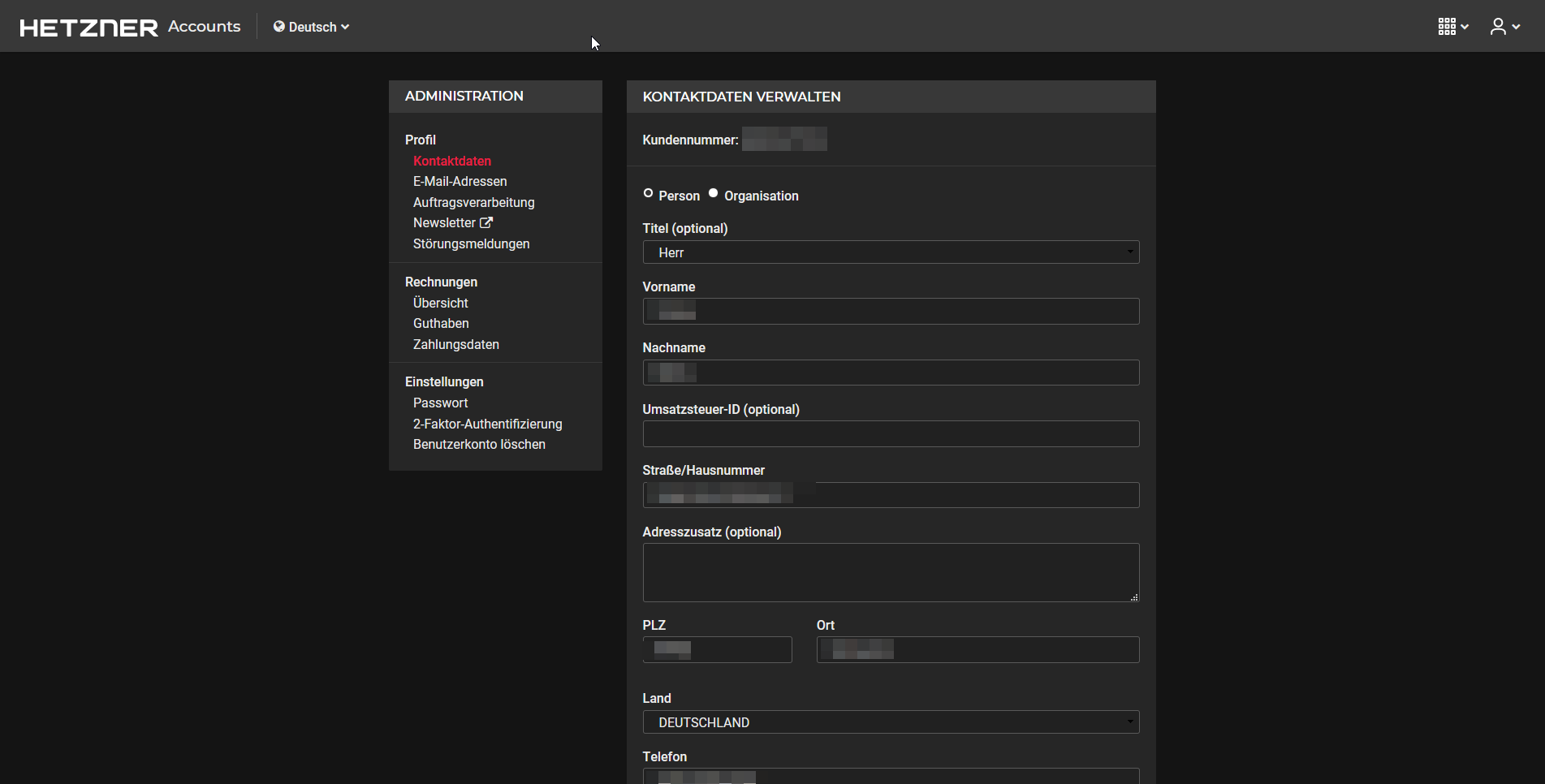The height and width of the screenshot is (784, 1545).
Task: Click Benutzerkonto löschen
Action: point(479,444)
